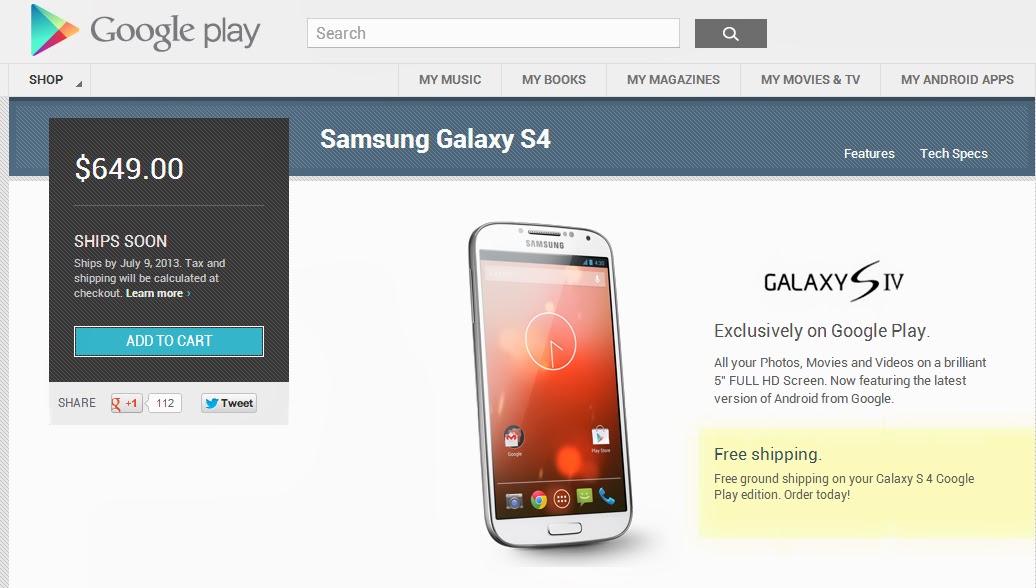Open the MY MUSIC tab
The image size is (1036, 588).
click(450, 80)
